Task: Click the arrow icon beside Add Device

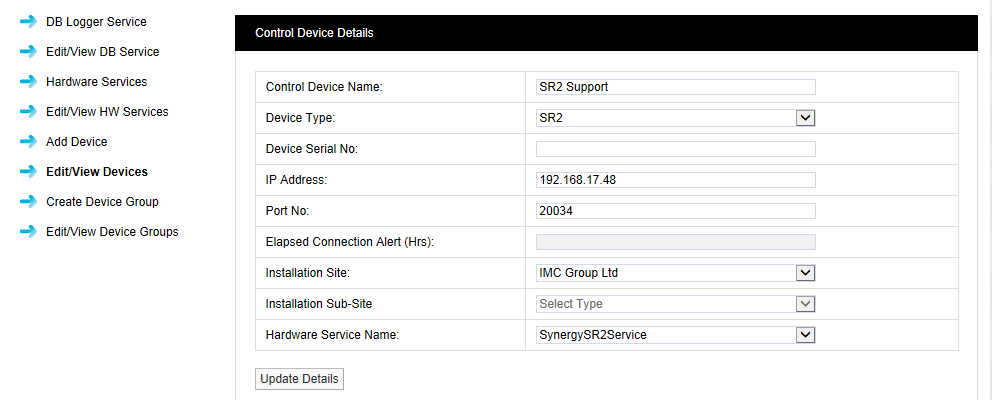Action: click(x=28, y=142)
